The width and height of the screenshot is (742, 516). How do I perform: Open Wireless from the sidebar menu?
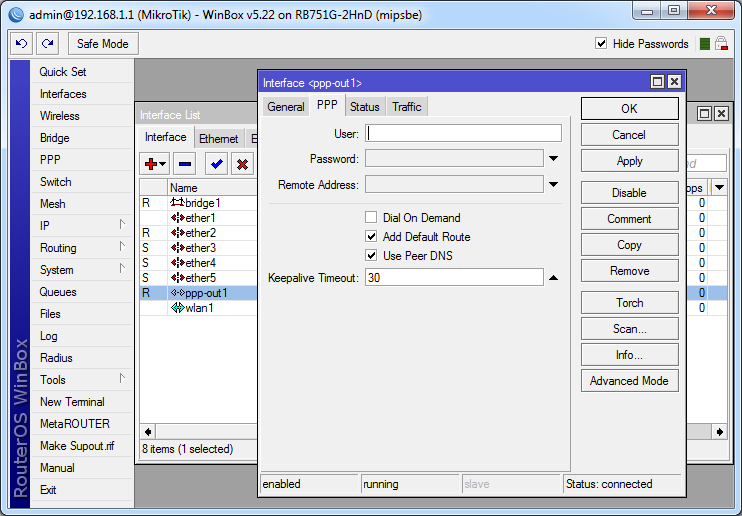[x=82, y=116]
